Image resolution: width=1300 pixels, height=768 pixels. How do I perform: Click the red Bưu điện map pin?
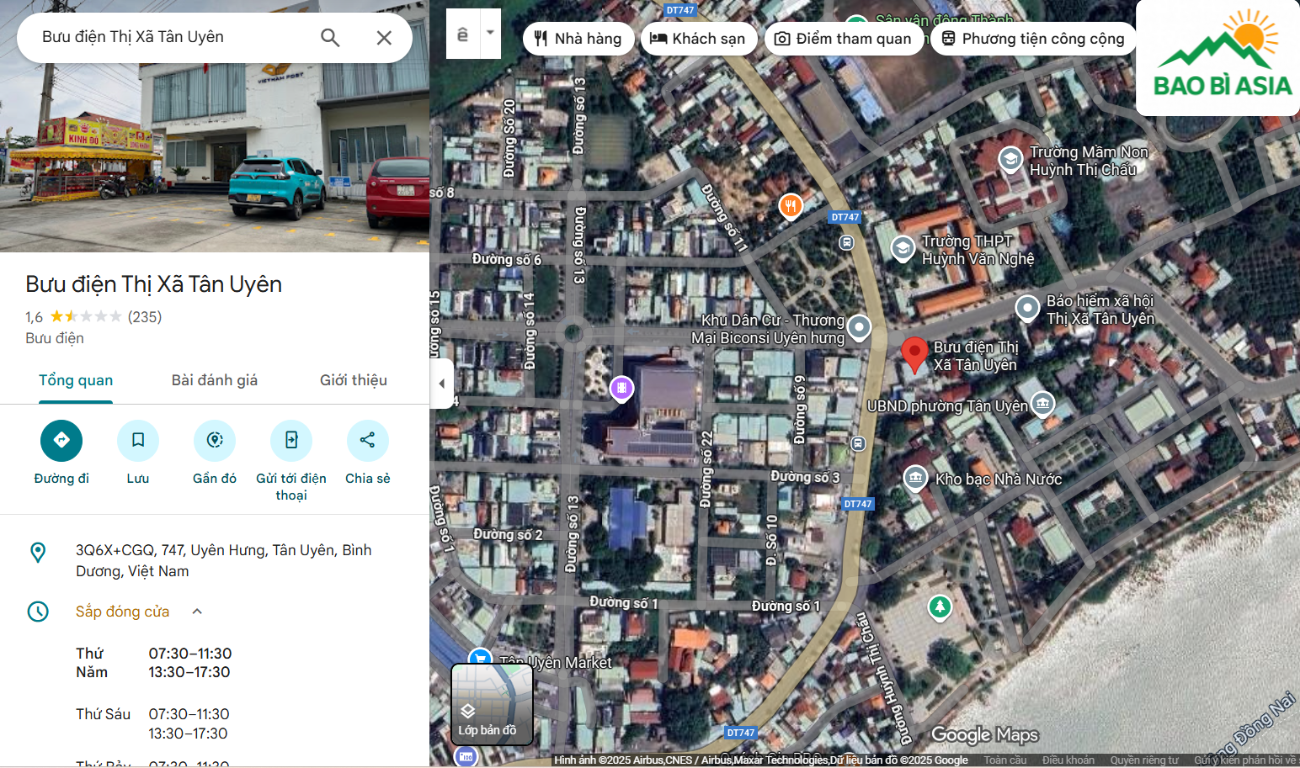click(x=914, y=354)
